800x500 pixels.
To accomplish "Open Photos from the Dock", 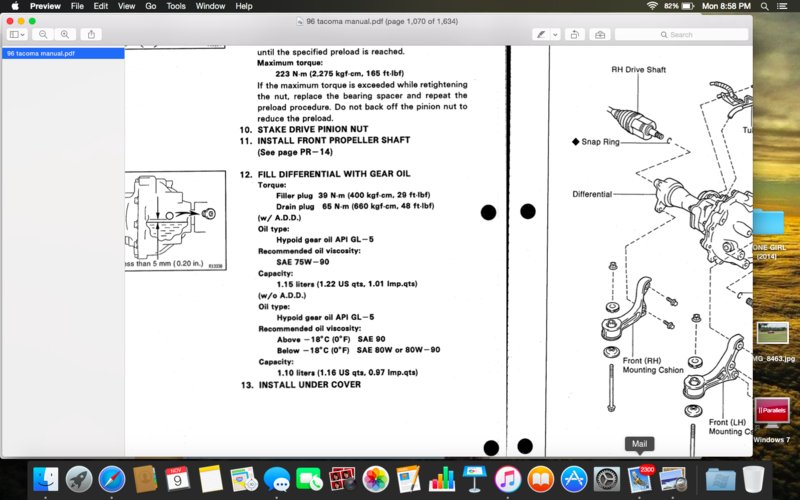I will [x=376, y=479].
